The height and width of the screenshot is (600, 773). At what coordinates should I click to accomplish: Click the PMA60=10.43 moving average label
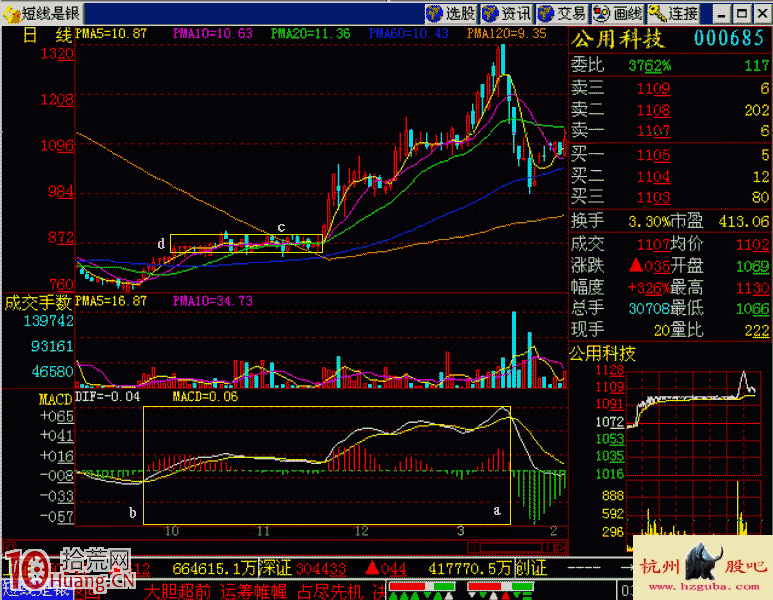(x=409, y=34)
